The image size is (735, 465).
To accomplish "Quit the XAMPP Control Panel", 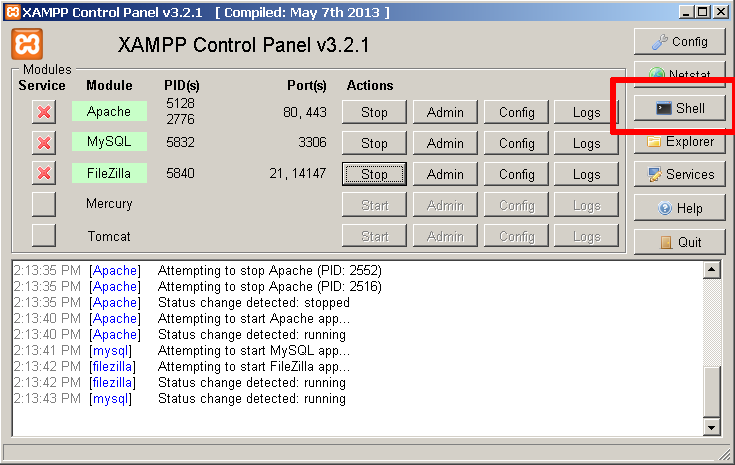I will [679, 242].
